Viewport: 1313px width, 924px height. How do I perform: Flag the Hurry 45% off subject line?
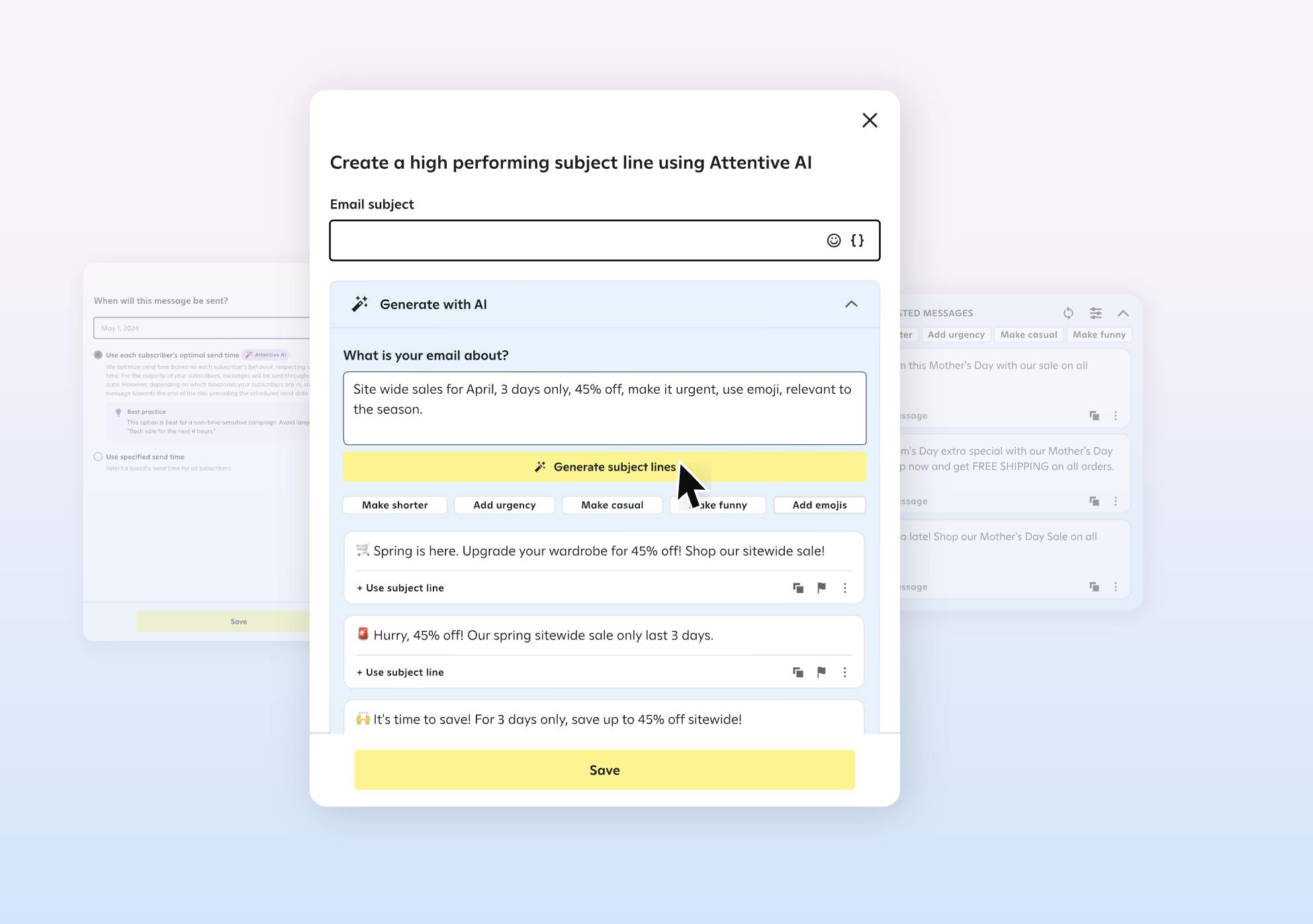pyautogui.click(x=821, y=672)
